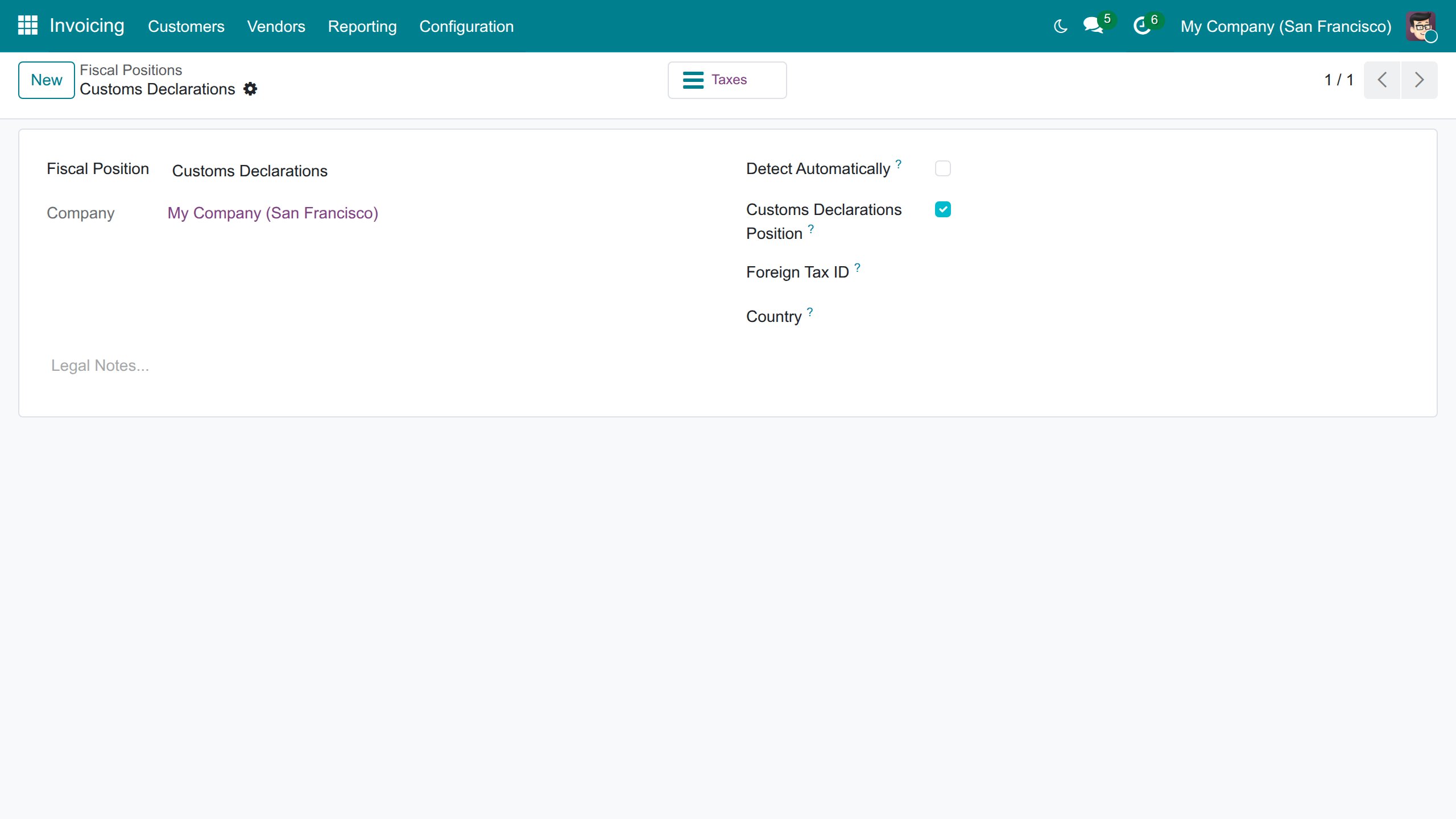
Task: Open the apps grid home menu
Action: [x=27, y=26]
